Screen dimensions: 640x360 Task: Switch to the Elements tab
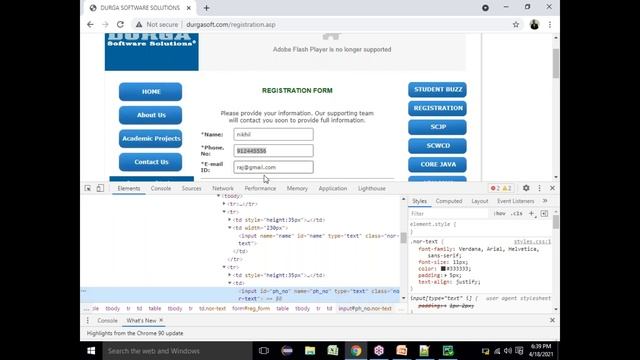(129, 188)
